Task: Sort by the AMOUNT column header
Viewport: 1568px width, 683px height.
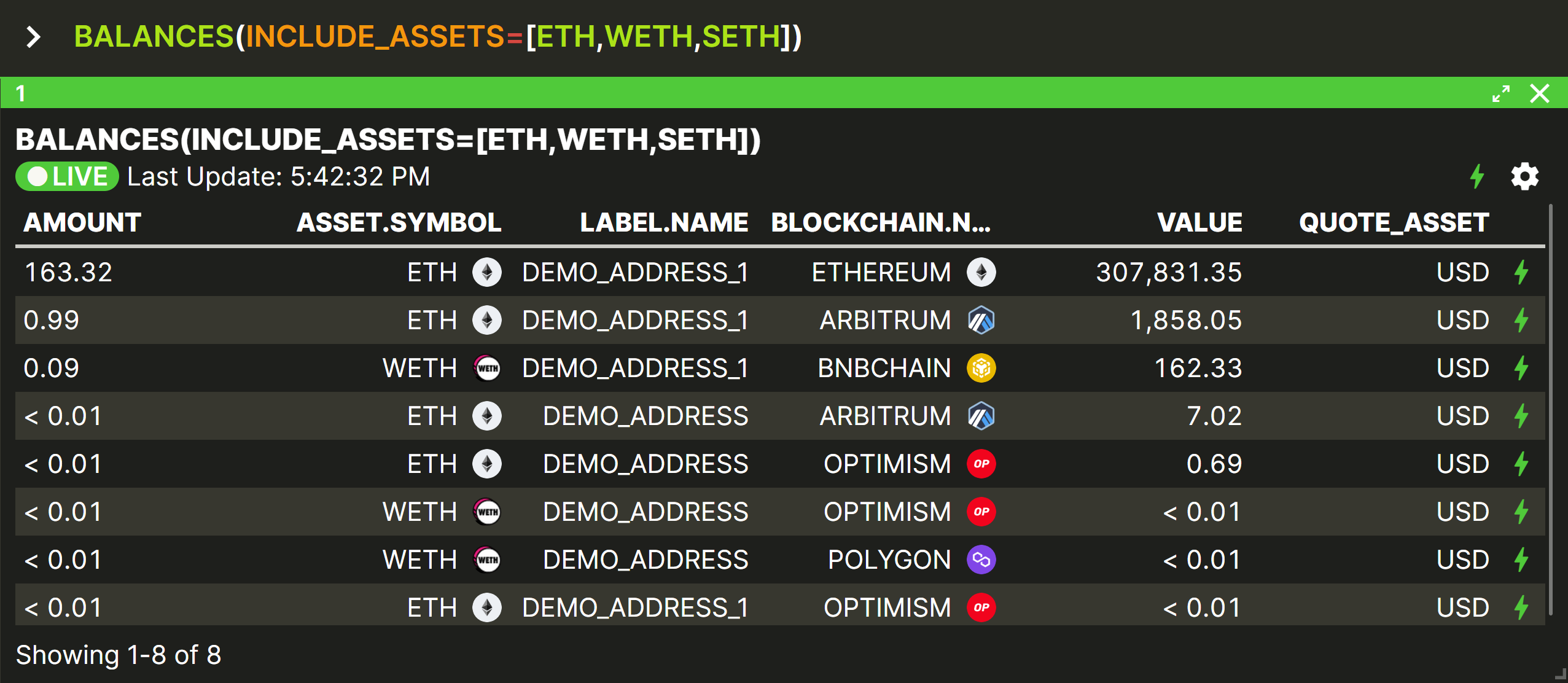Action: tap(82, 222)
